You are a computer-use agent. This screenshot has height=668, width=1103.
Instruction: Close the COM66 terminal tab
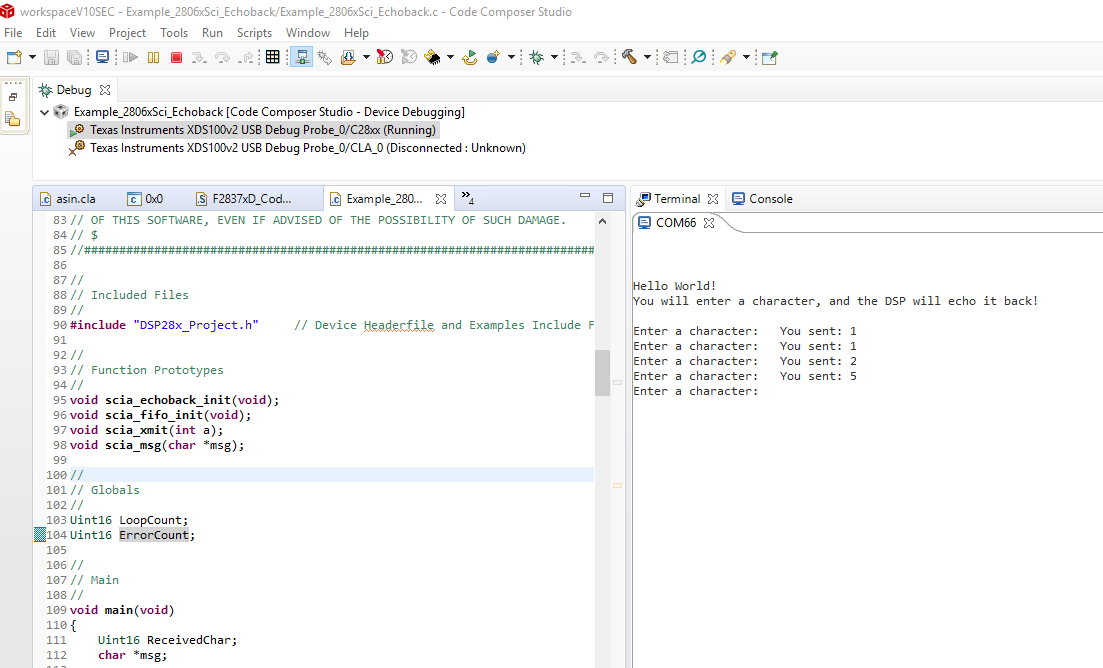pyautogui.click(x=709, y=223)
